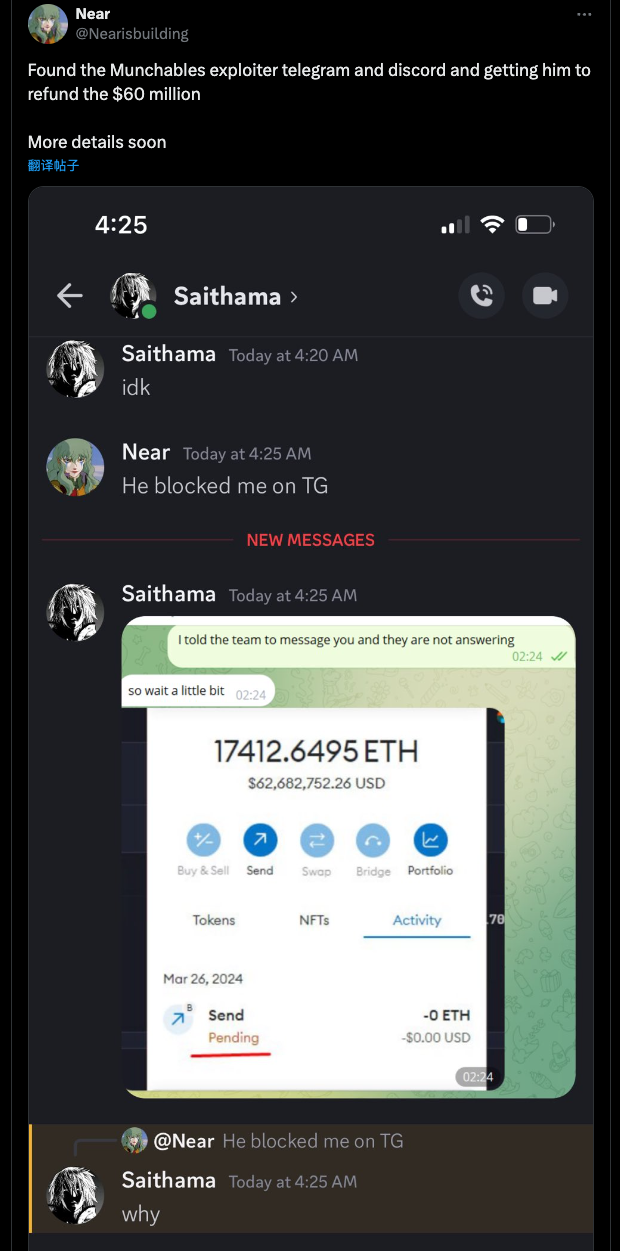Select the Activity tab
This screenshot has height=1251, width=620.
pyautogui.click(x=417, y=920)
